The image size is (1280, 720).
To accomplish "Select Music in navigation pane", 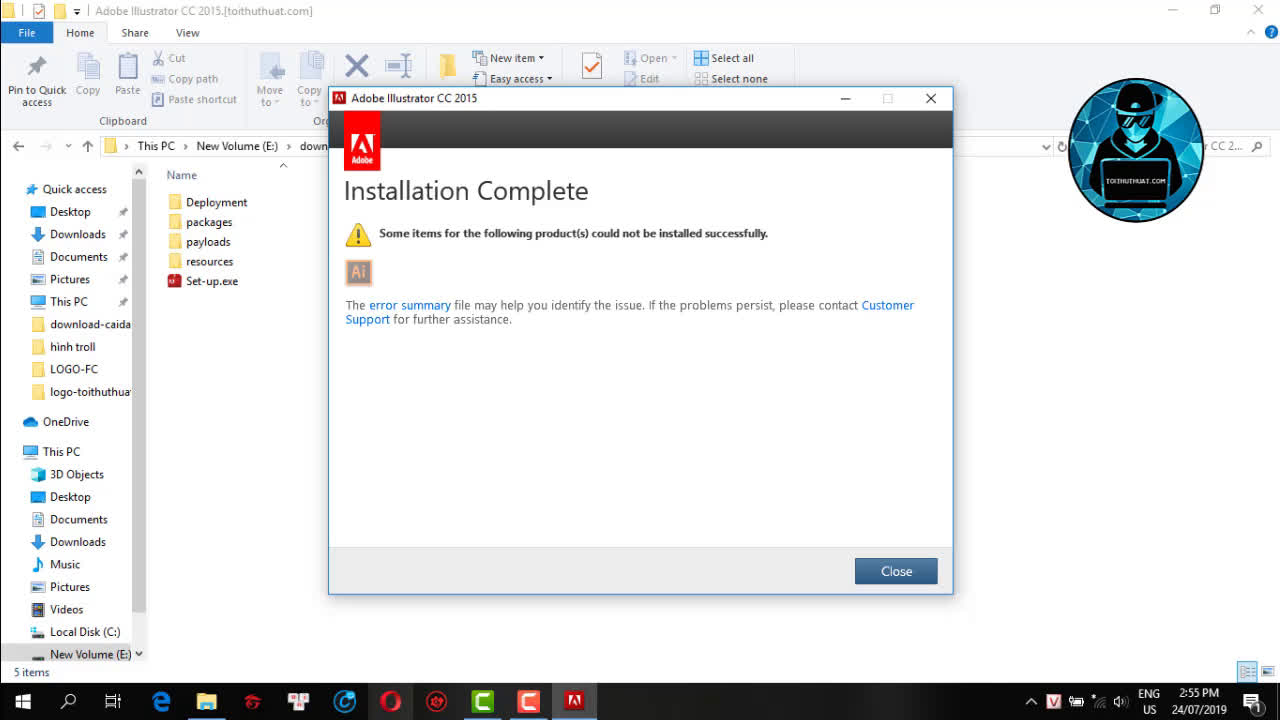I will [x=56, y=564].
